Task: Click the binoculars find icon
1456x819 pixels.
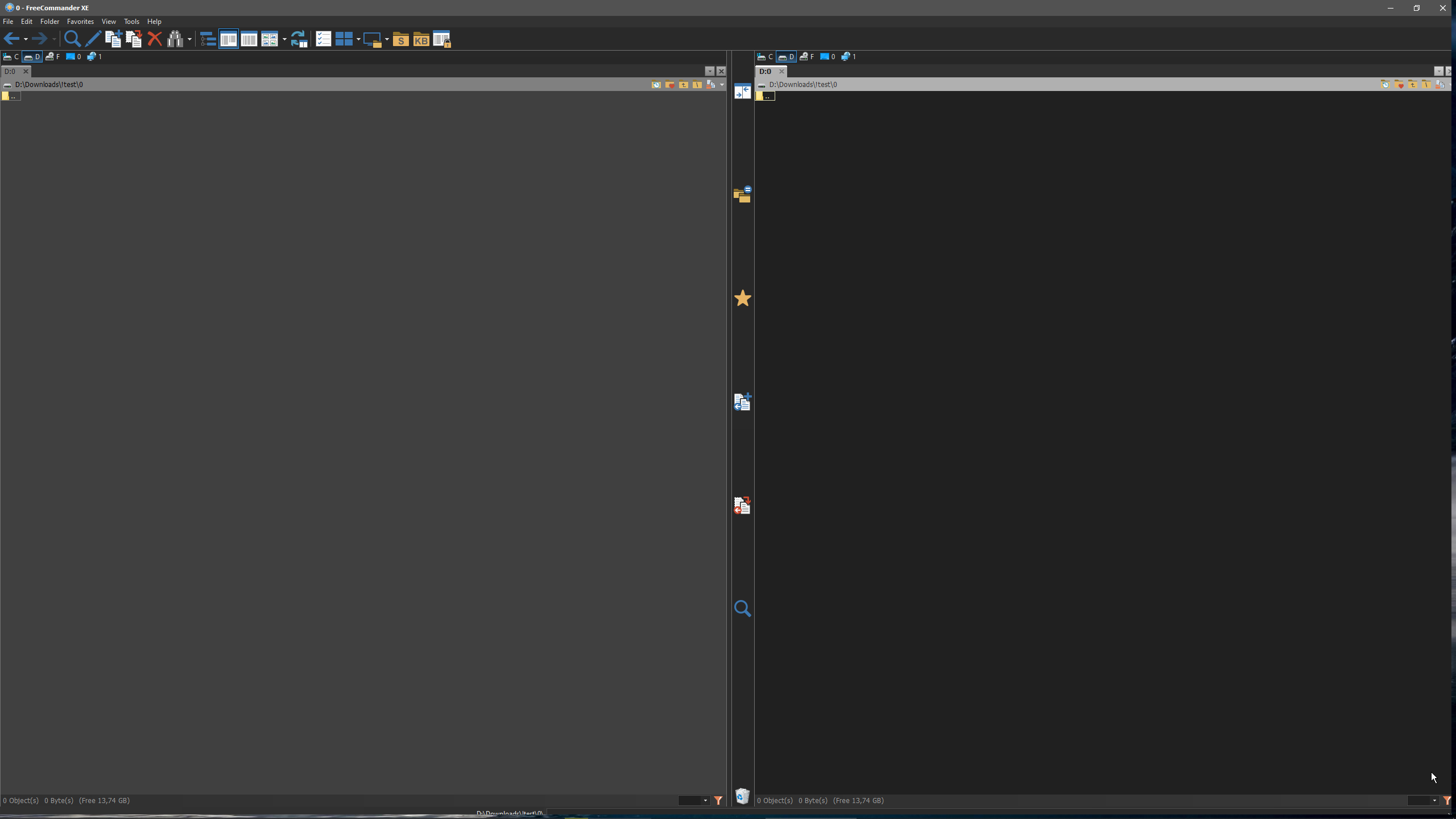Action: click(x=175, y=39)
